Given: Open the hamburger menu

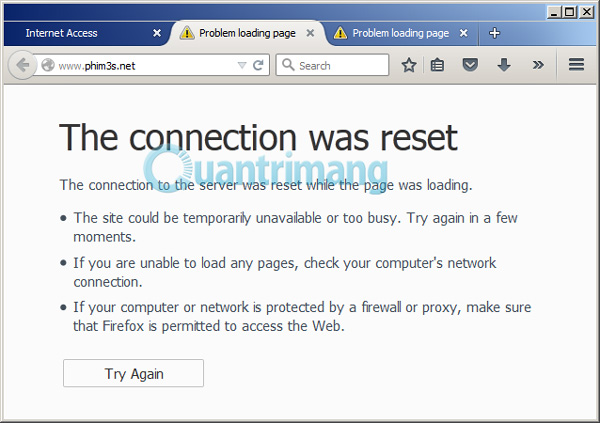Looking at the screenshot, I should 576,65.
